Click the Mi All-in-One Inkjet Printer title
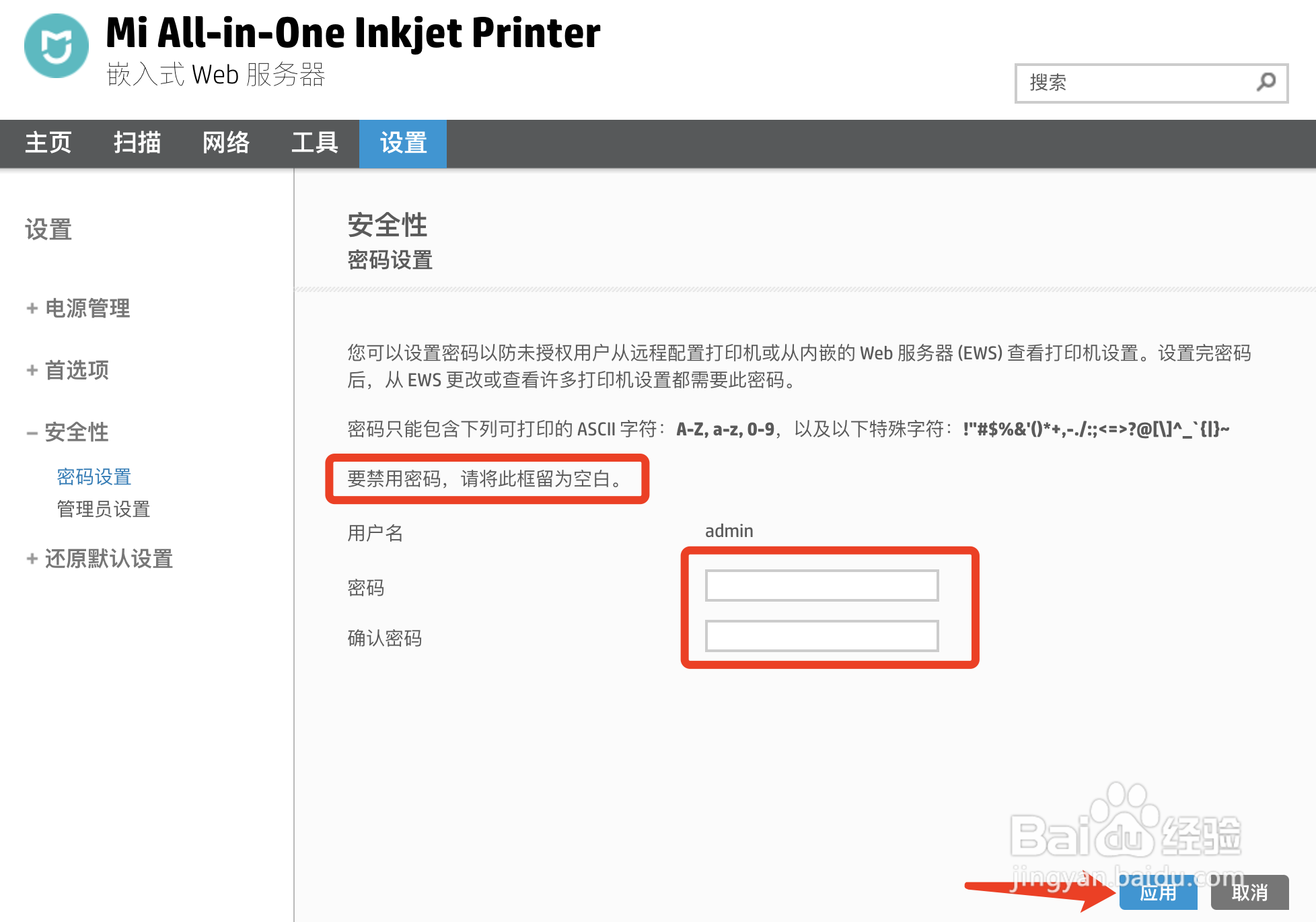Image resolution: width=1316 pixels, height=922 pixels. [353, 34]
